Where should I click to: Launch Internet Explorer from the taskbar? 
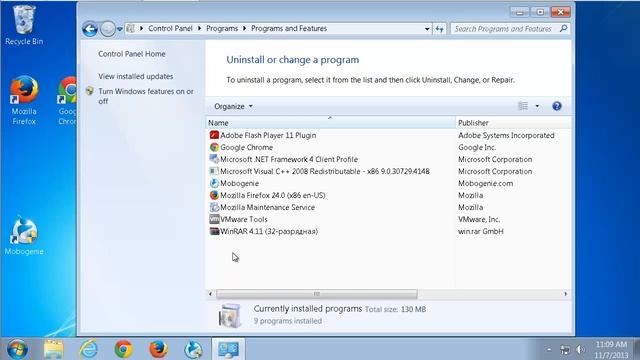click(89, 349)
